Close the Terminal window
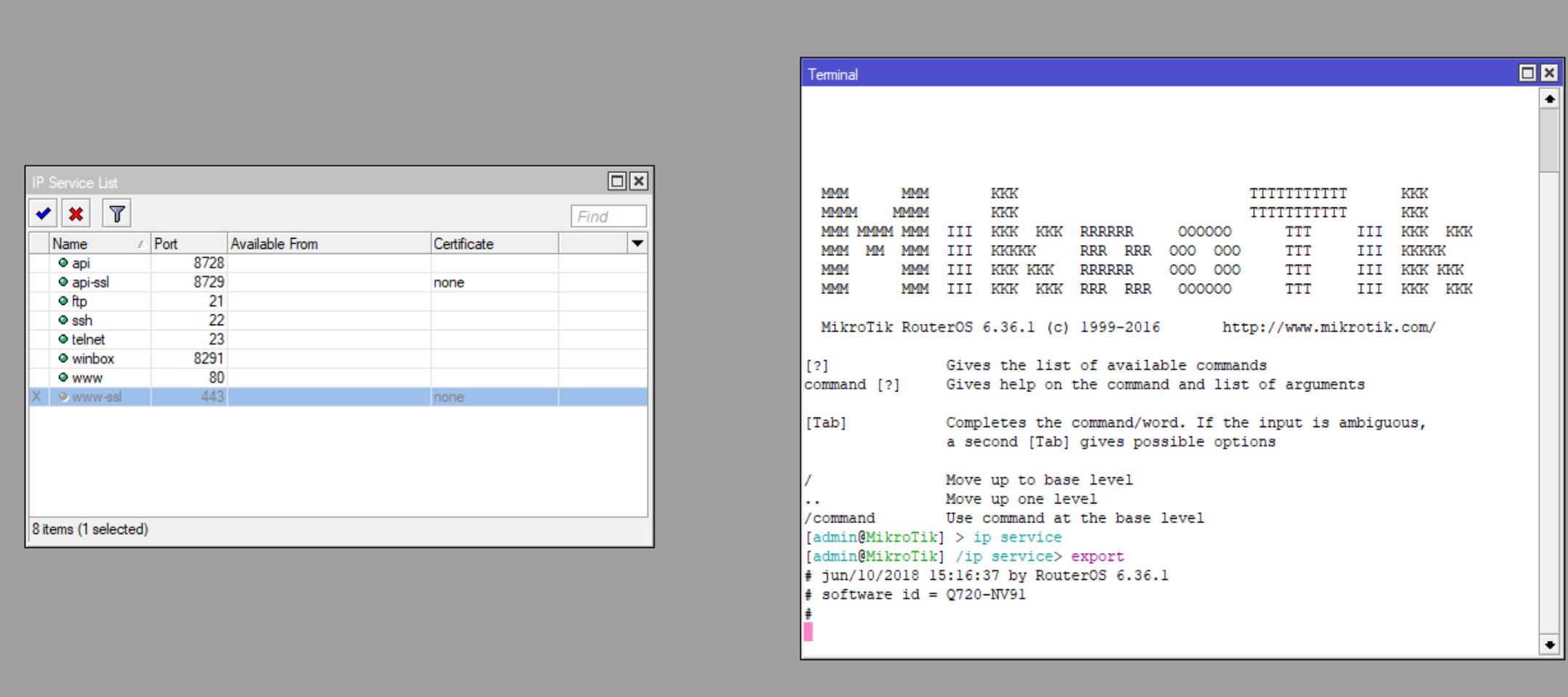The image size is (1568, 697). click(1549, 73)
